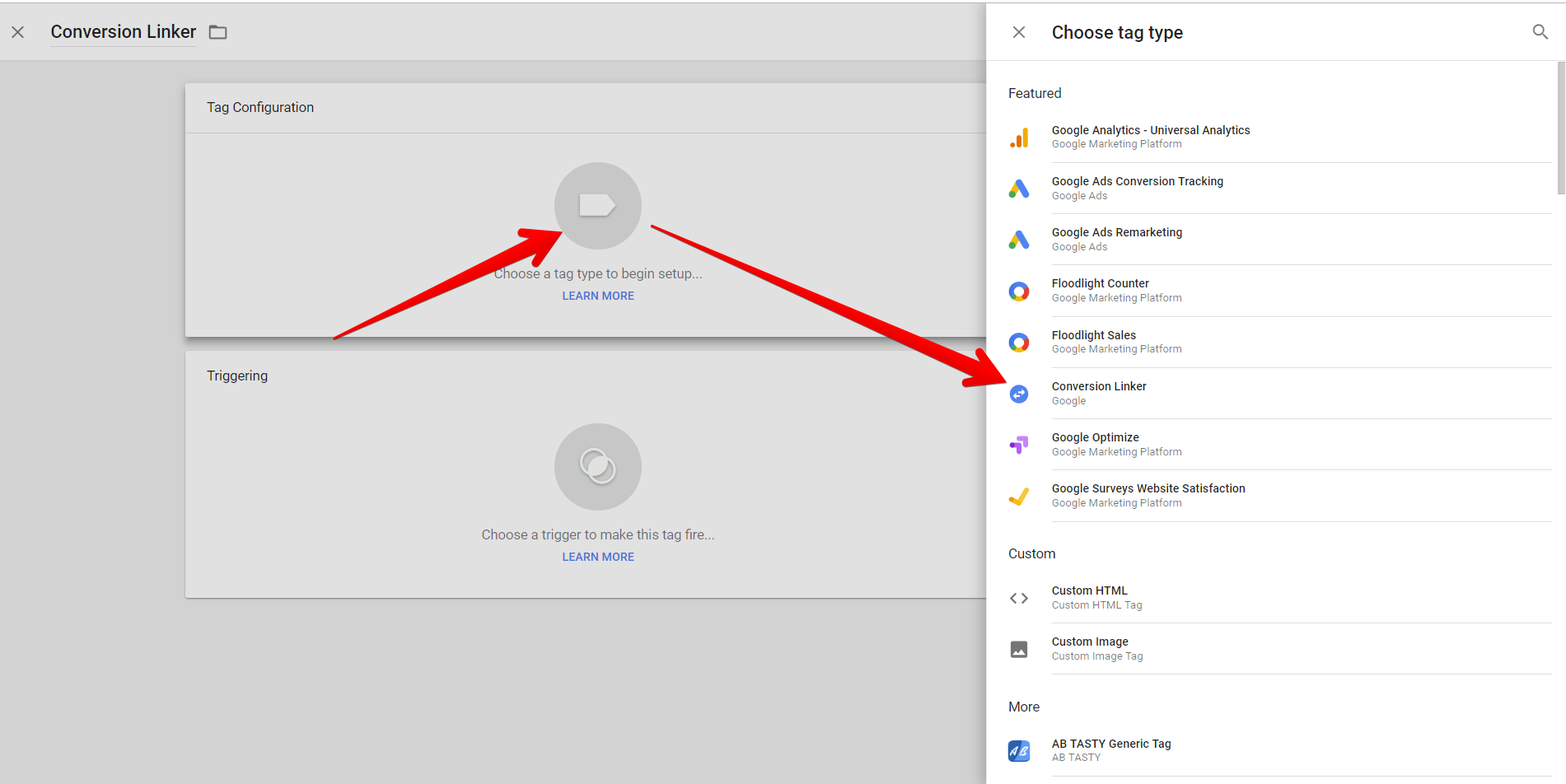Click the Google Ads Conversion Tracking icon
Screen dimensions: 1566x784
coord(1019,189)
